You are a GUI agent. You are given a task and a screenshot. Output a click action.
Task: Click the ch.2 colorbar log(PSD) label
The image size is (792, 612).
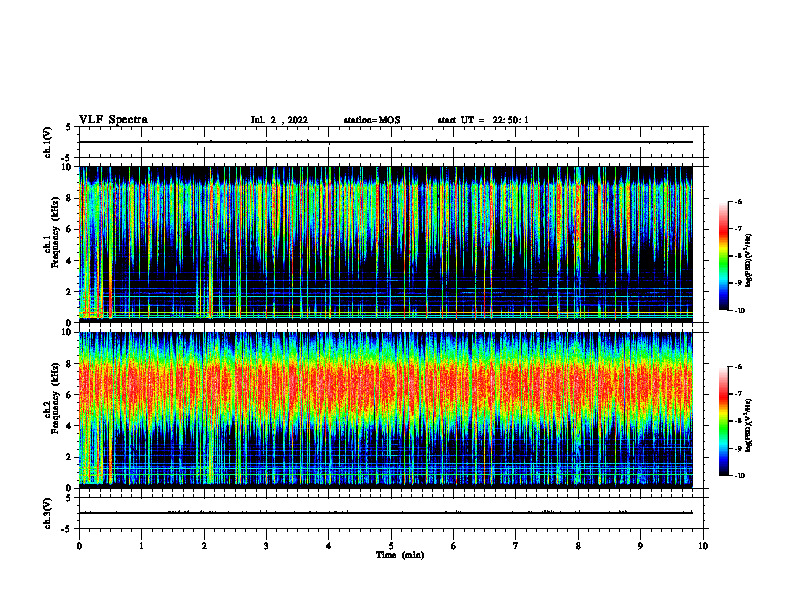[x=749, y=424]
